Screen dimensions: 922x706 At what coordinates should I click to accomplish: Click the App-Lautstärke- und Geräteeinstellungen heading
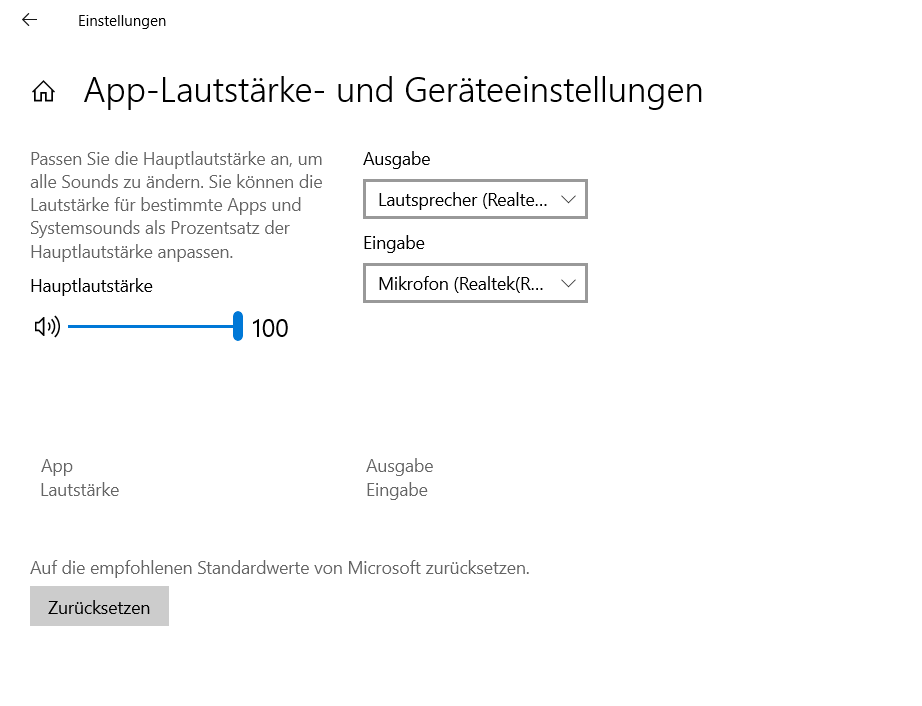tap(393, 90)
